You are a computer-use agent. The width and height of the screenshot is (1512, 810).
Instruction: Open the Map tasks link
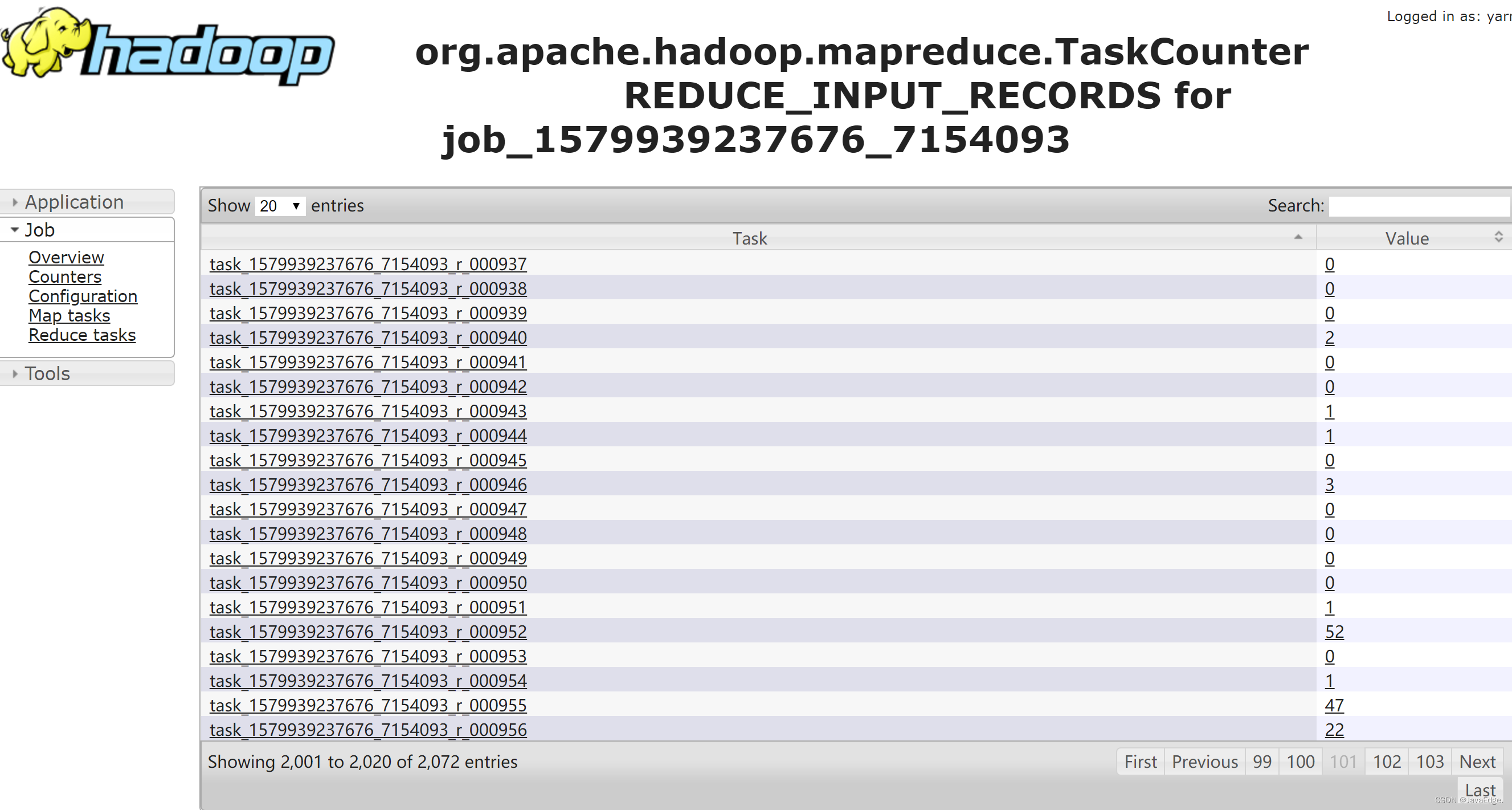coord(70,315)
